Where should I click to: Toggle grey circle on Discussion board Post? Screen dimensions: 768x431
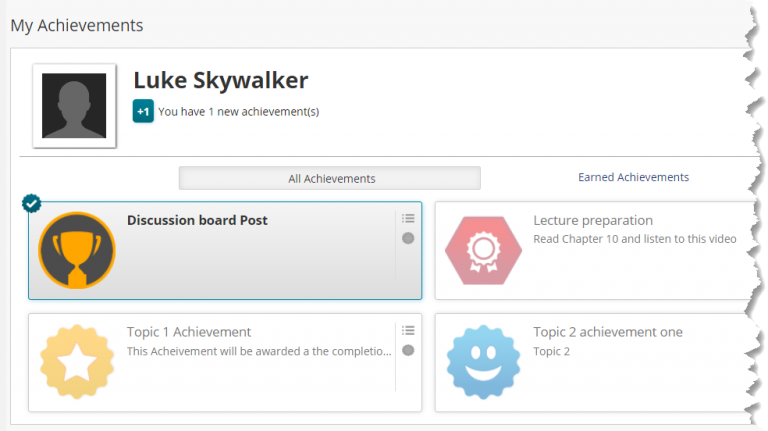[408, 238]
